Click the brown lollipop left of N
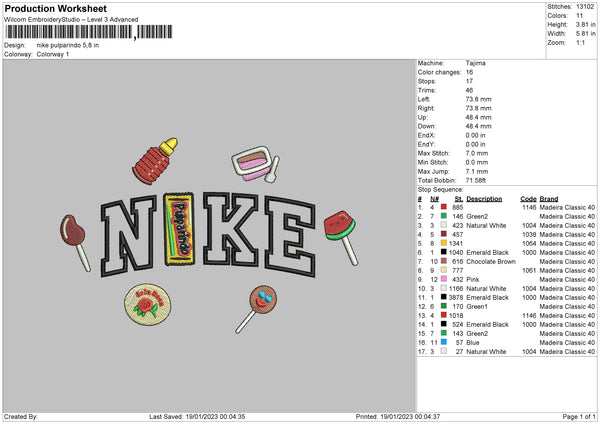 pyautogui.click(x=75, y=243)
